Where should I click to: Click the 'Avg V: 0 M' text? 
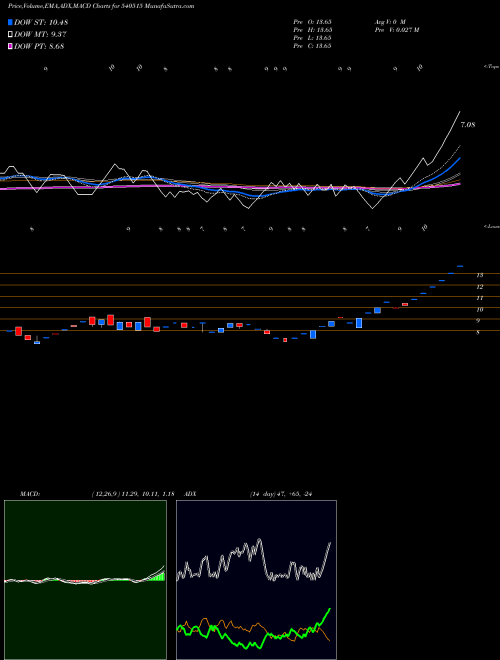click(390, 21)
